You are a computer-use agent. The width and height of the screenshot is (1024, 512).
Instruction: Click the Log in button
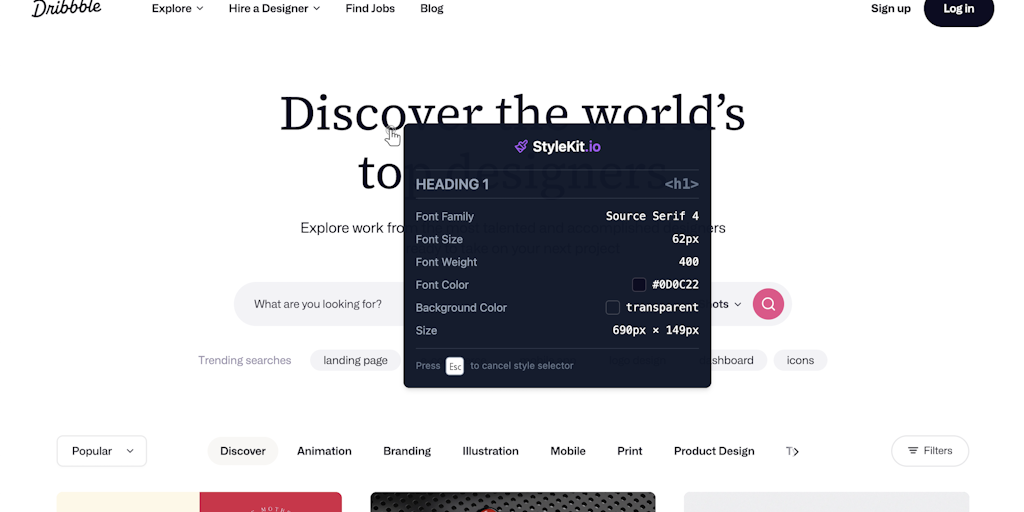coord(959,9)
